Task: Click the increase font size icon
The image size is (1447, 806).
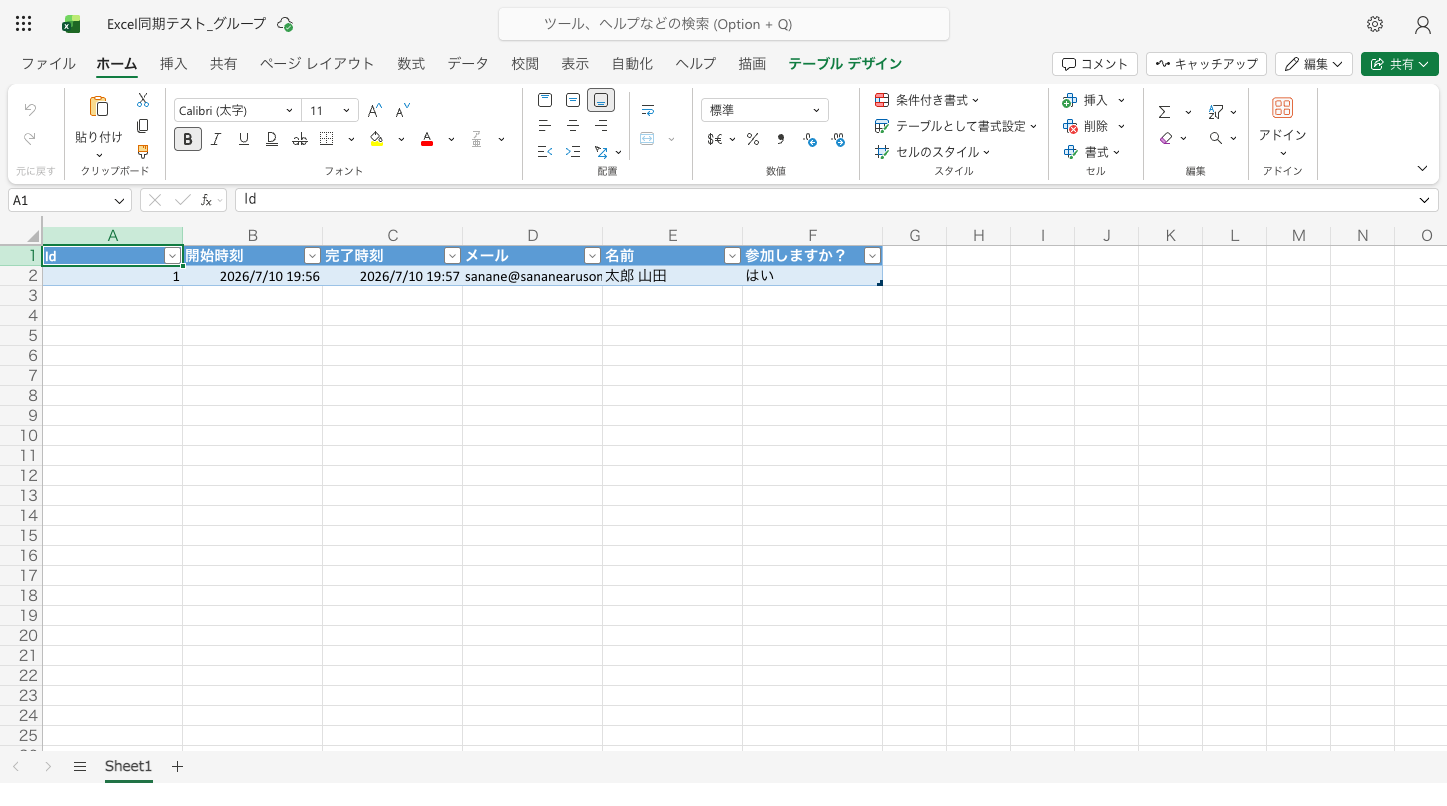Action: click(x=374, y=111)
